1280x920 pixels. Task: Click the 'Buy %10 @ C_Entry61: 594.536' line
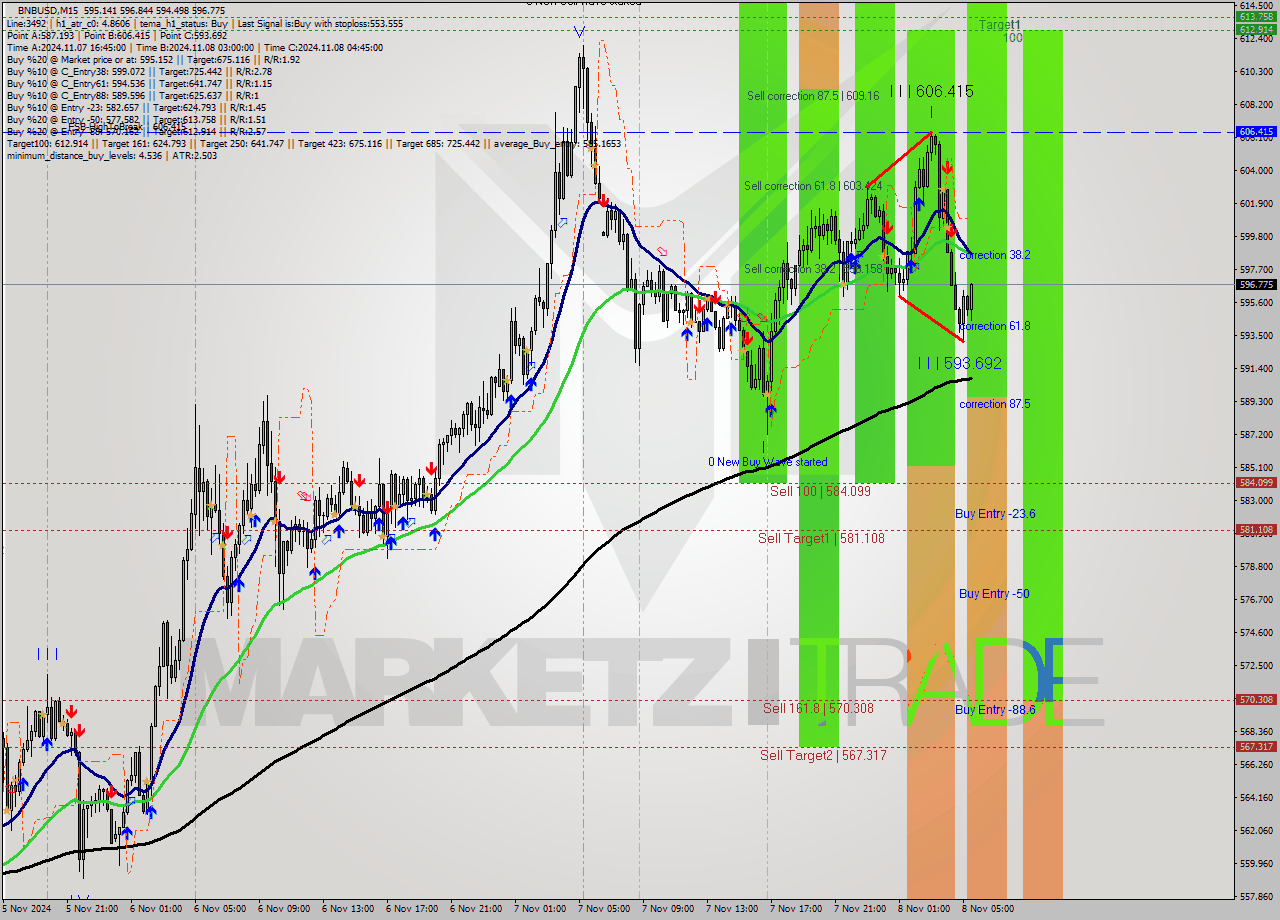pyautogui.click(x=139, y=83)
